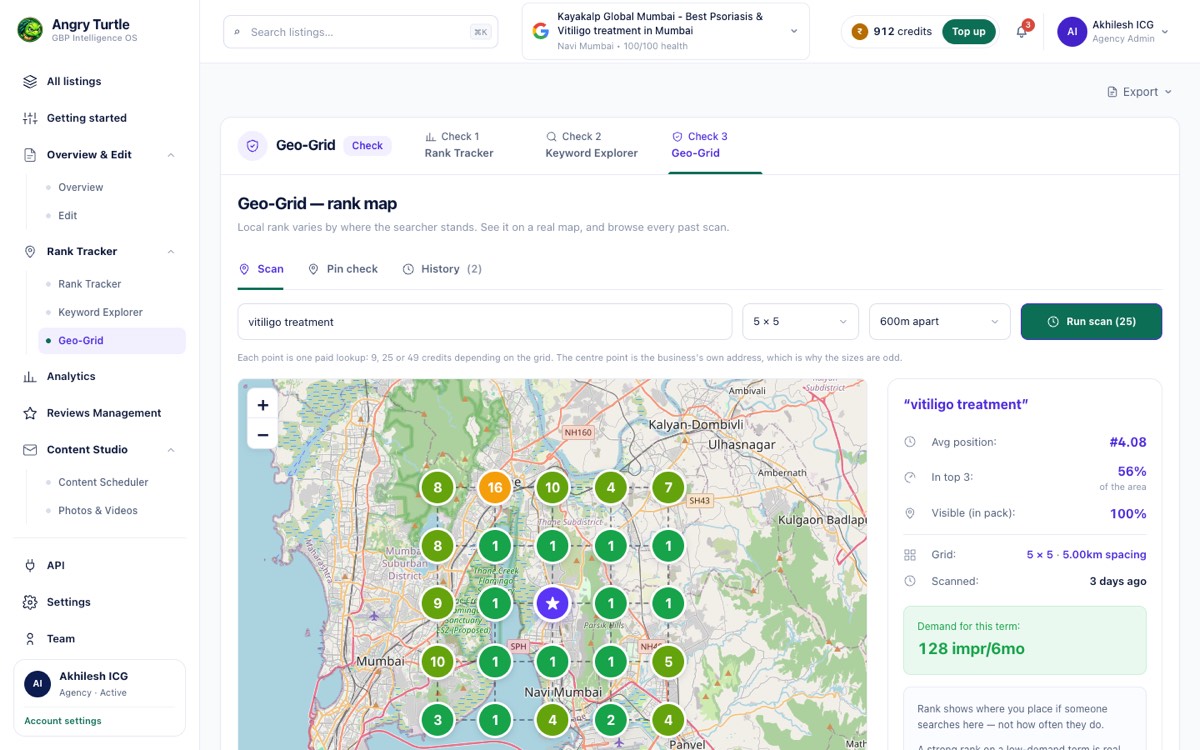Click the Reviews Management star icon

click(x=30, y=413)
